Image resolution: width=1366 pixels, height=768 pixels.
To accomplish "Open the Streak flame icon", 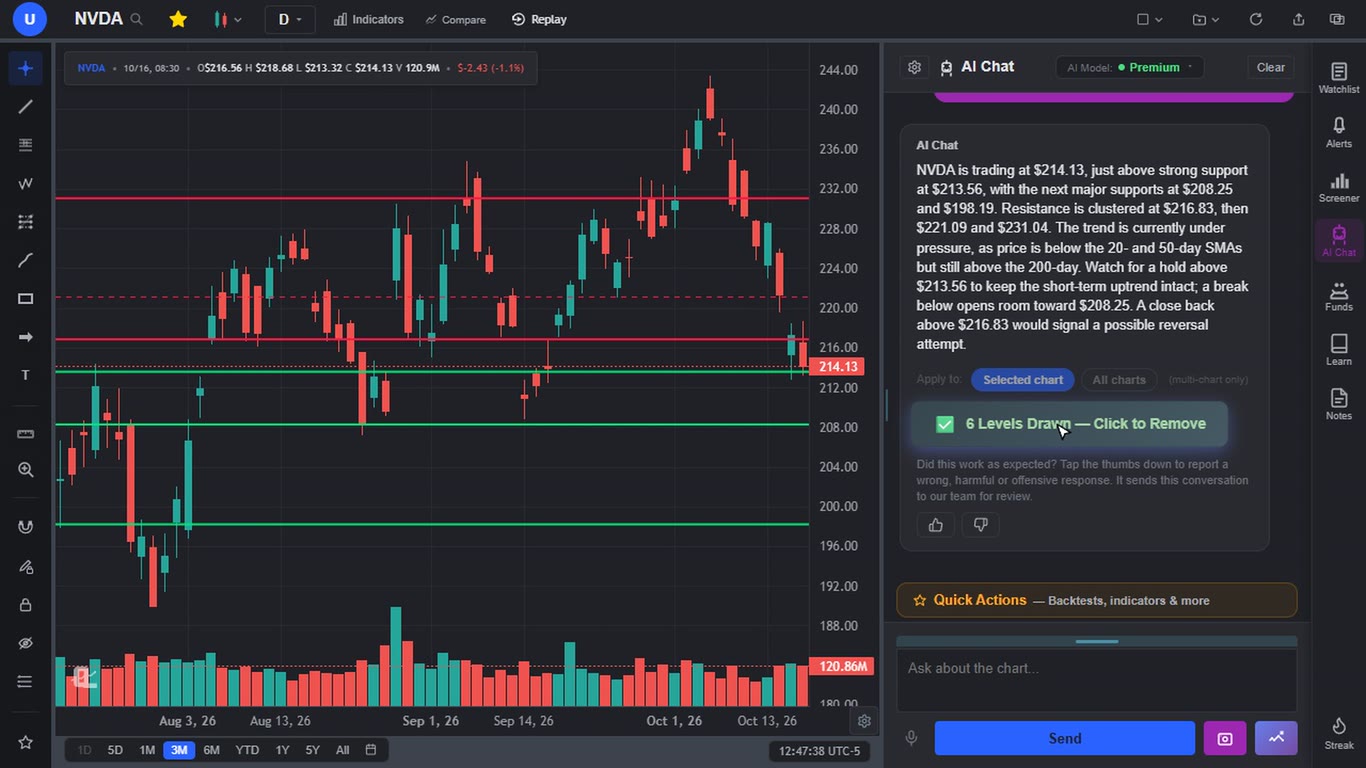I will 1339,733.
